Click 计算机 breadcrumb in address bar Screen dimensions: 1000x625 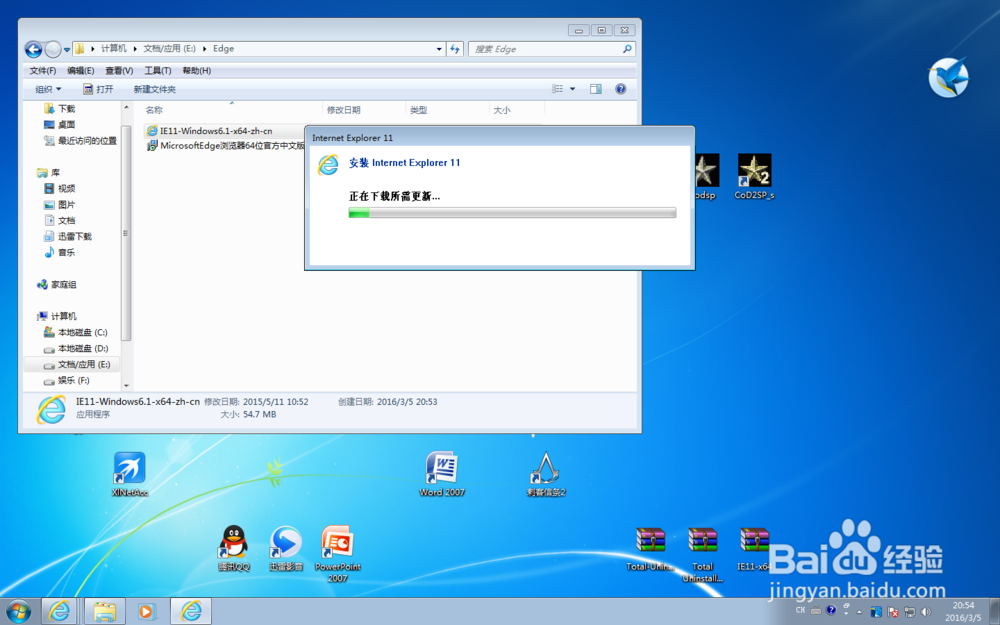point(114,48)
